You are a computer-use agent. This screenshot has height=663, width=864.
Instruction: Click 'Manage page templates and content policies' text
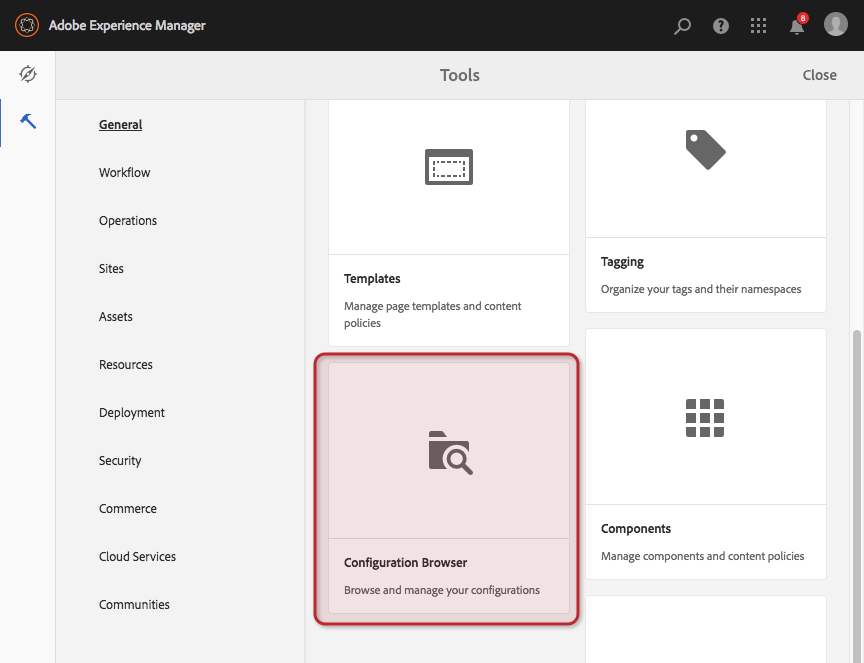433,314
